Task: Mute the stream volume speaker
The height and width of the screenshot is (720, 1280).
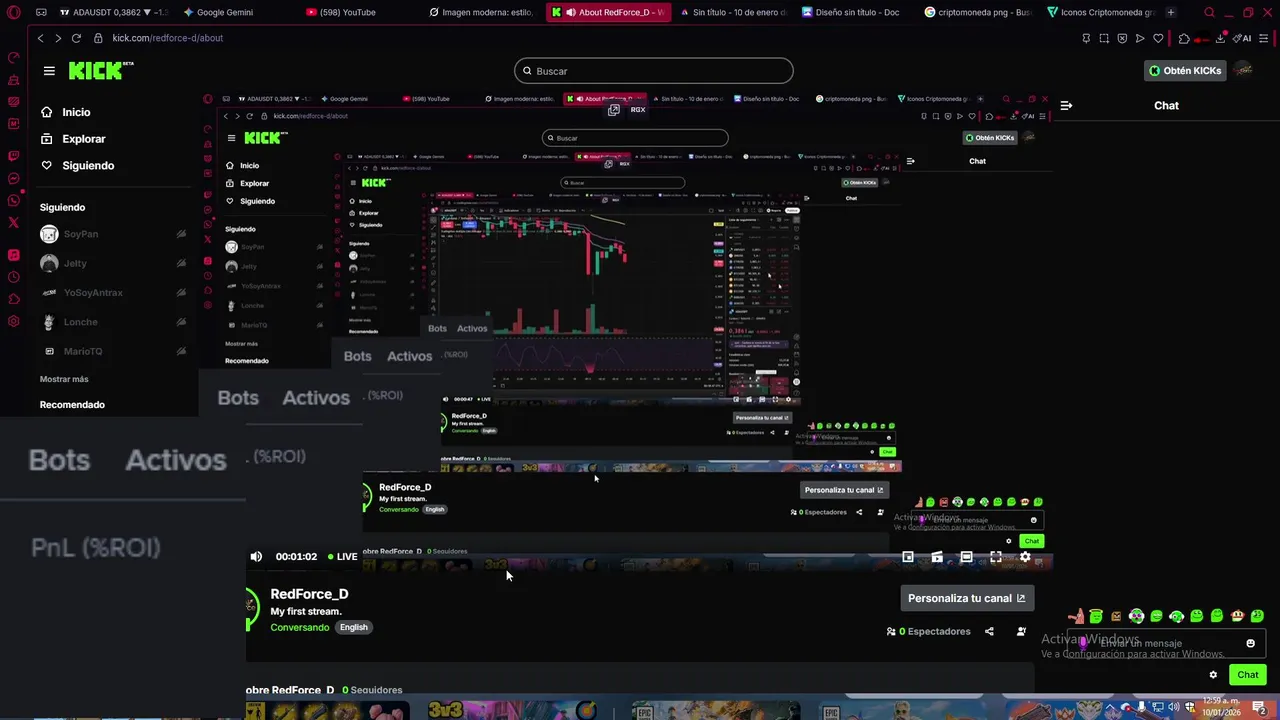Action: click(x=256, y=557)
